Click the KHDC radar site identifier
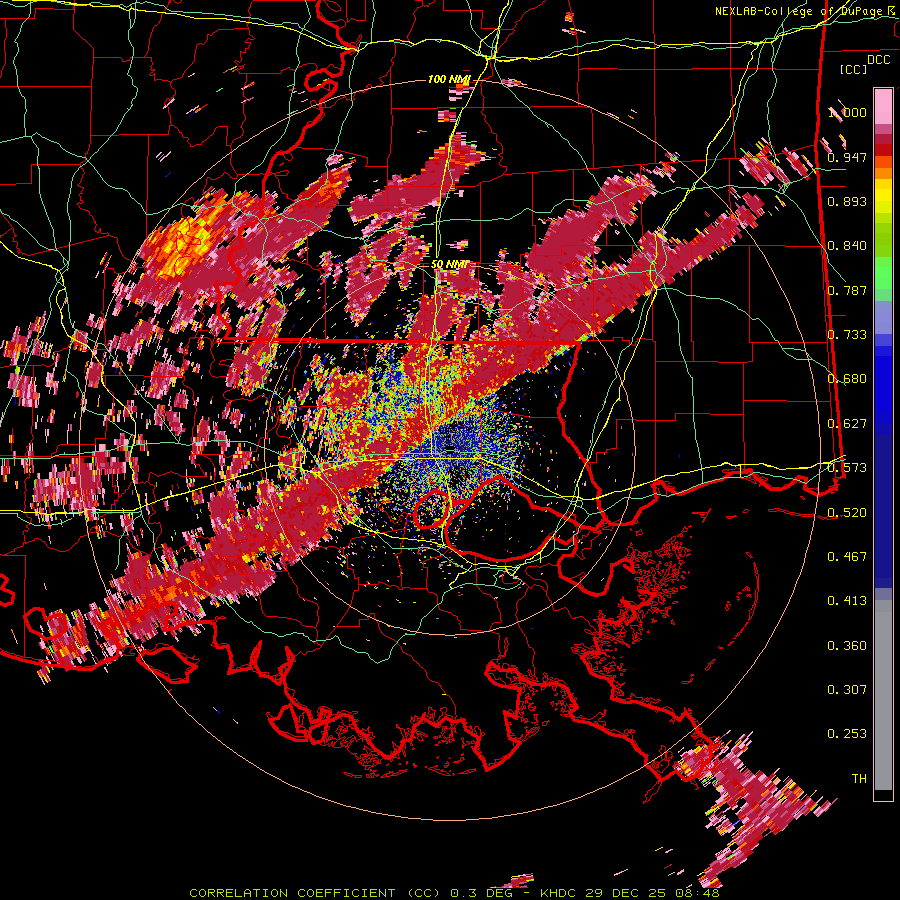The width and height of the screenshot is (900, 900). point(558,893)
